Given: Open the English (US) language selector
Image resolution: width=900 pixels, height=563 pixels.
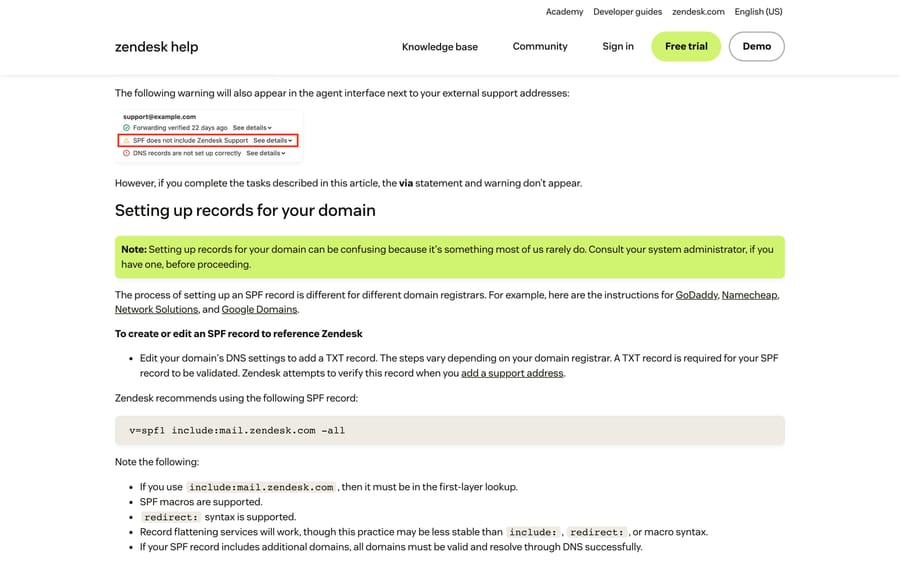Looking at the screenshot, I should pyautogui.click(x=758, y=11).
